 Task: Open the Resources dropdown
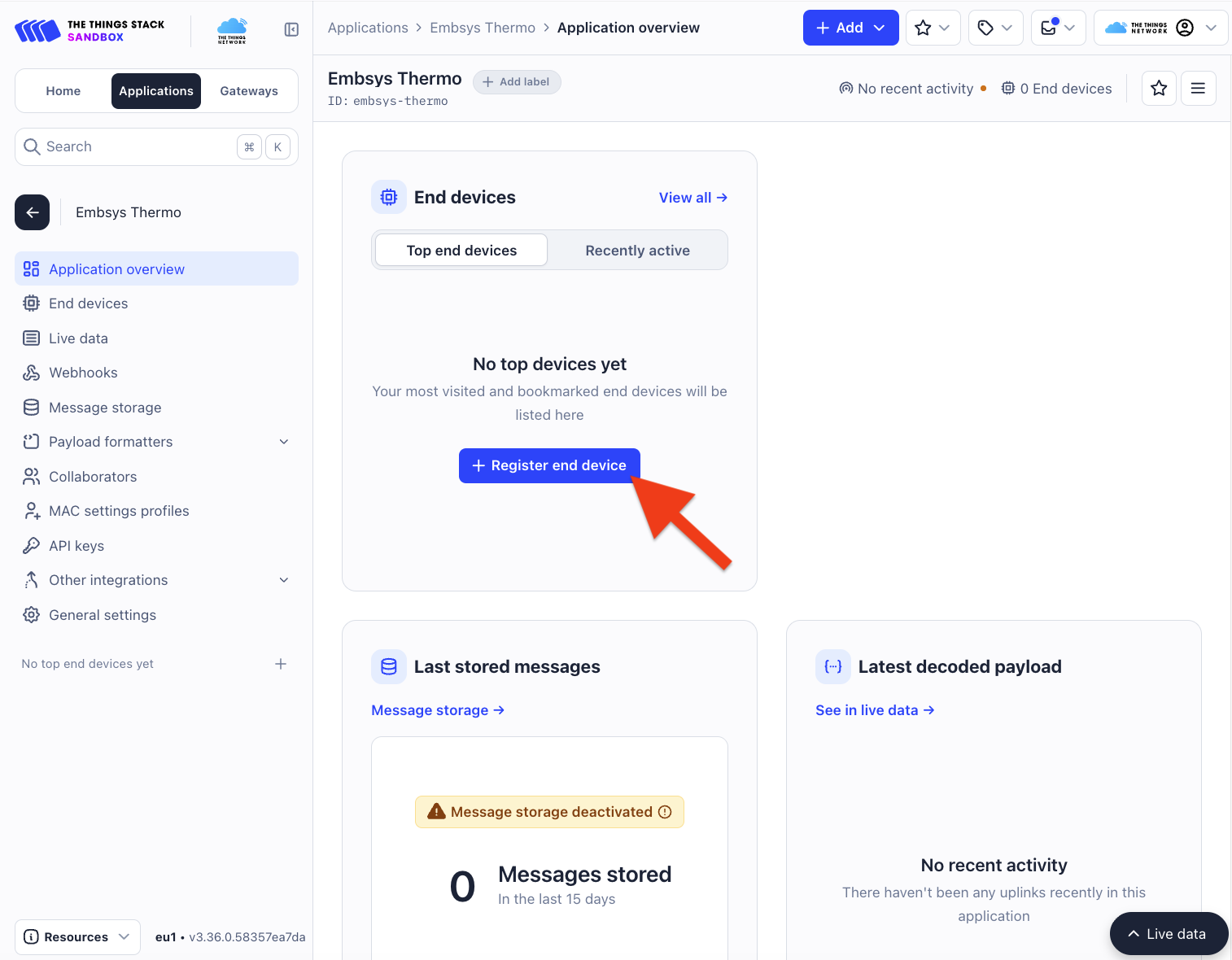(77, 937)
